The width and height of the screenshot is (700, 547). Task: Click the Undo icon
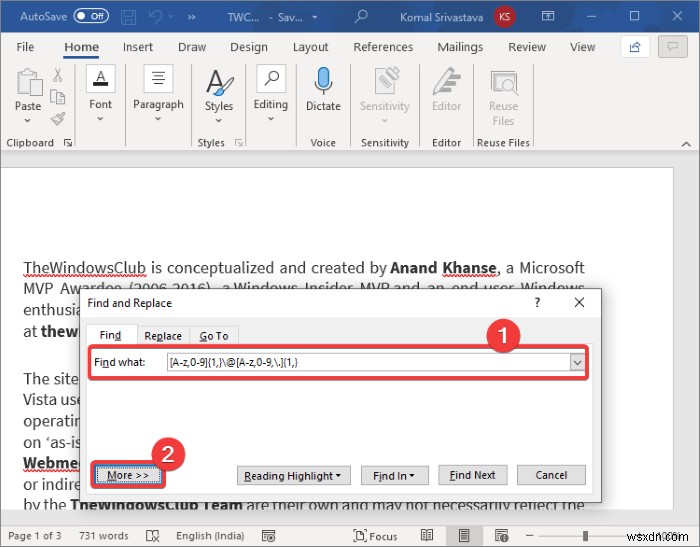(156, 17)
